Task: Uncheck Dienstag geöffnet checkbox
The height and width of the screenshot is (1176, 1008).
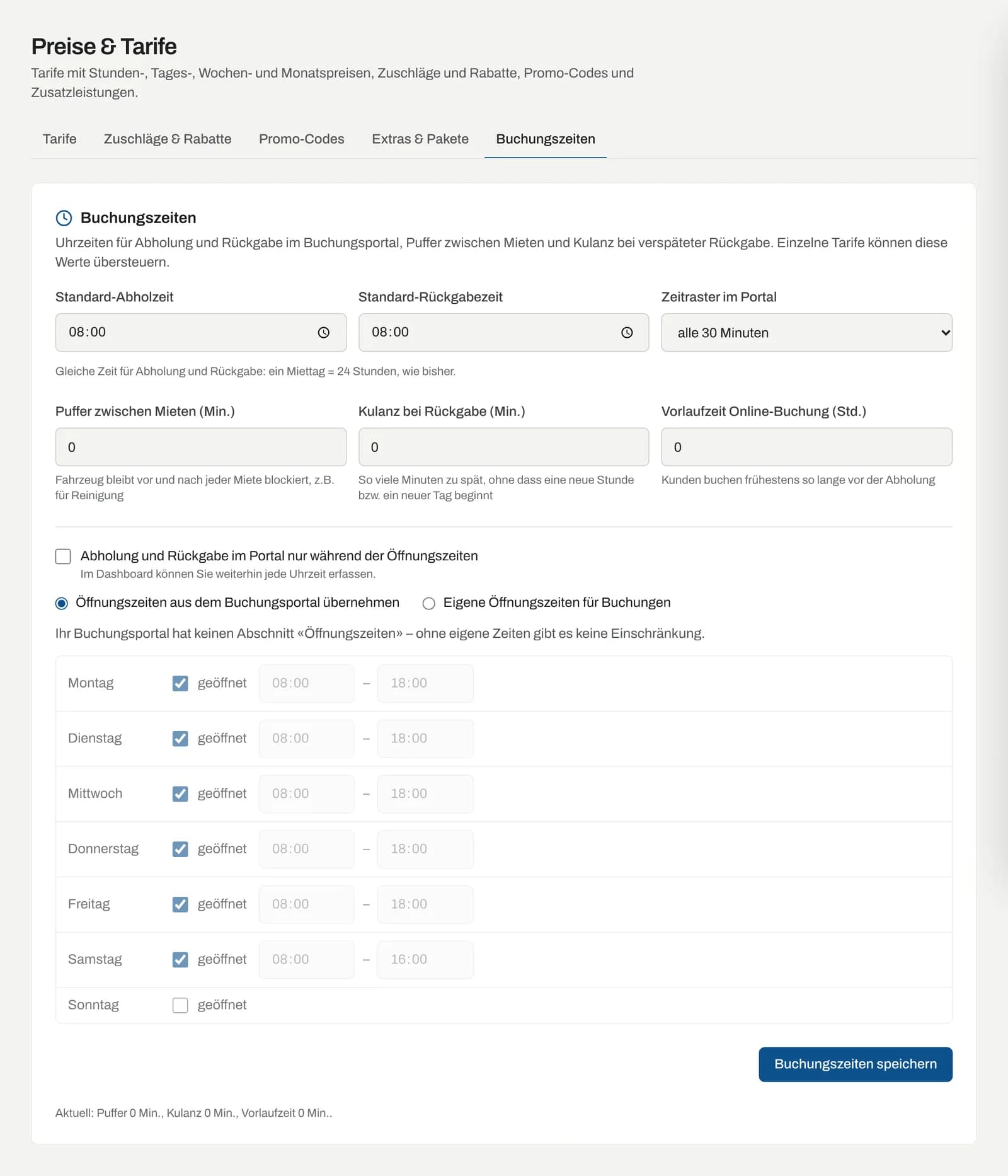Action: click(x=180, y=739)
